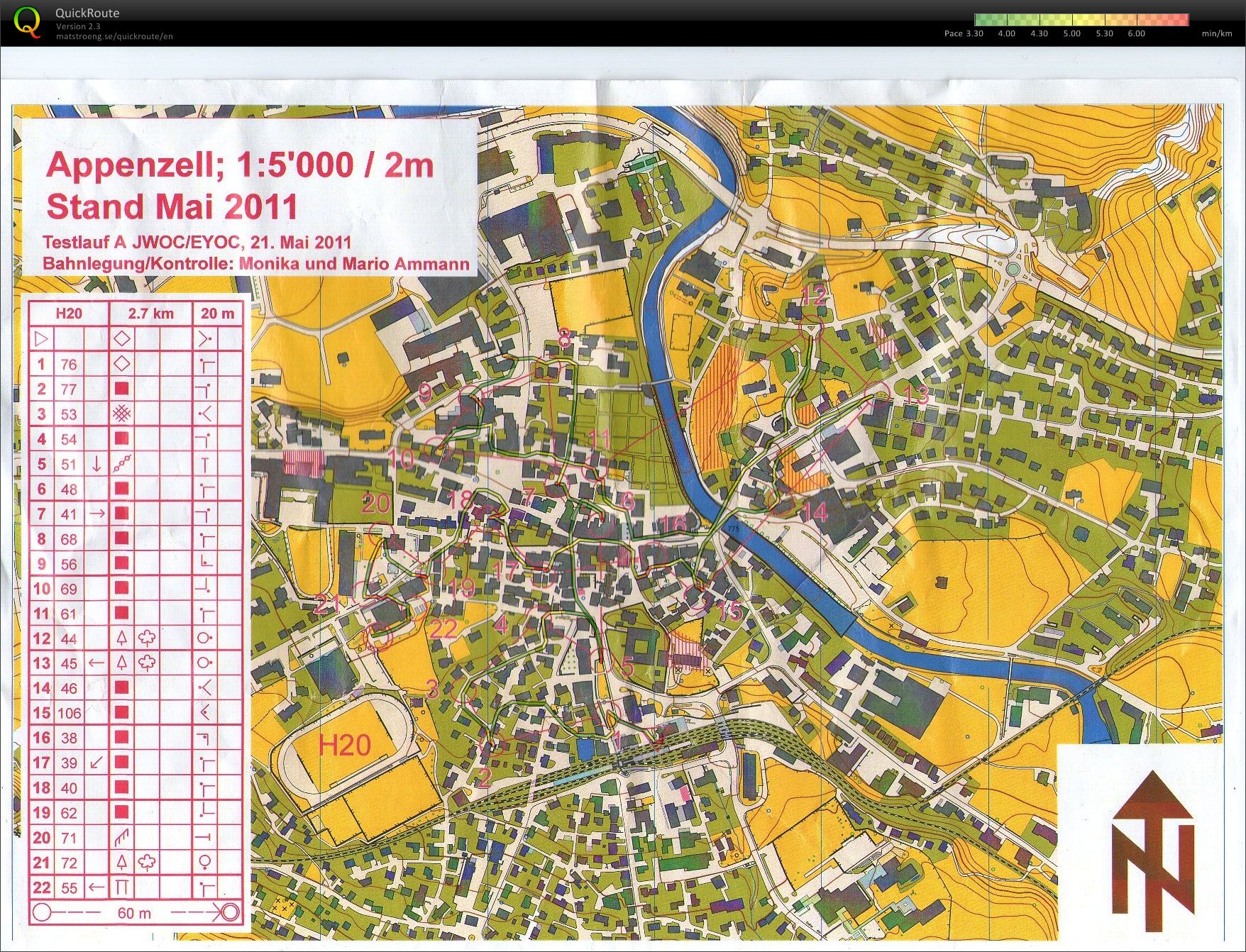The image size is (1246, 952).
Task: Click the diagonal arrow in row 17
Action: pos(97,763)
